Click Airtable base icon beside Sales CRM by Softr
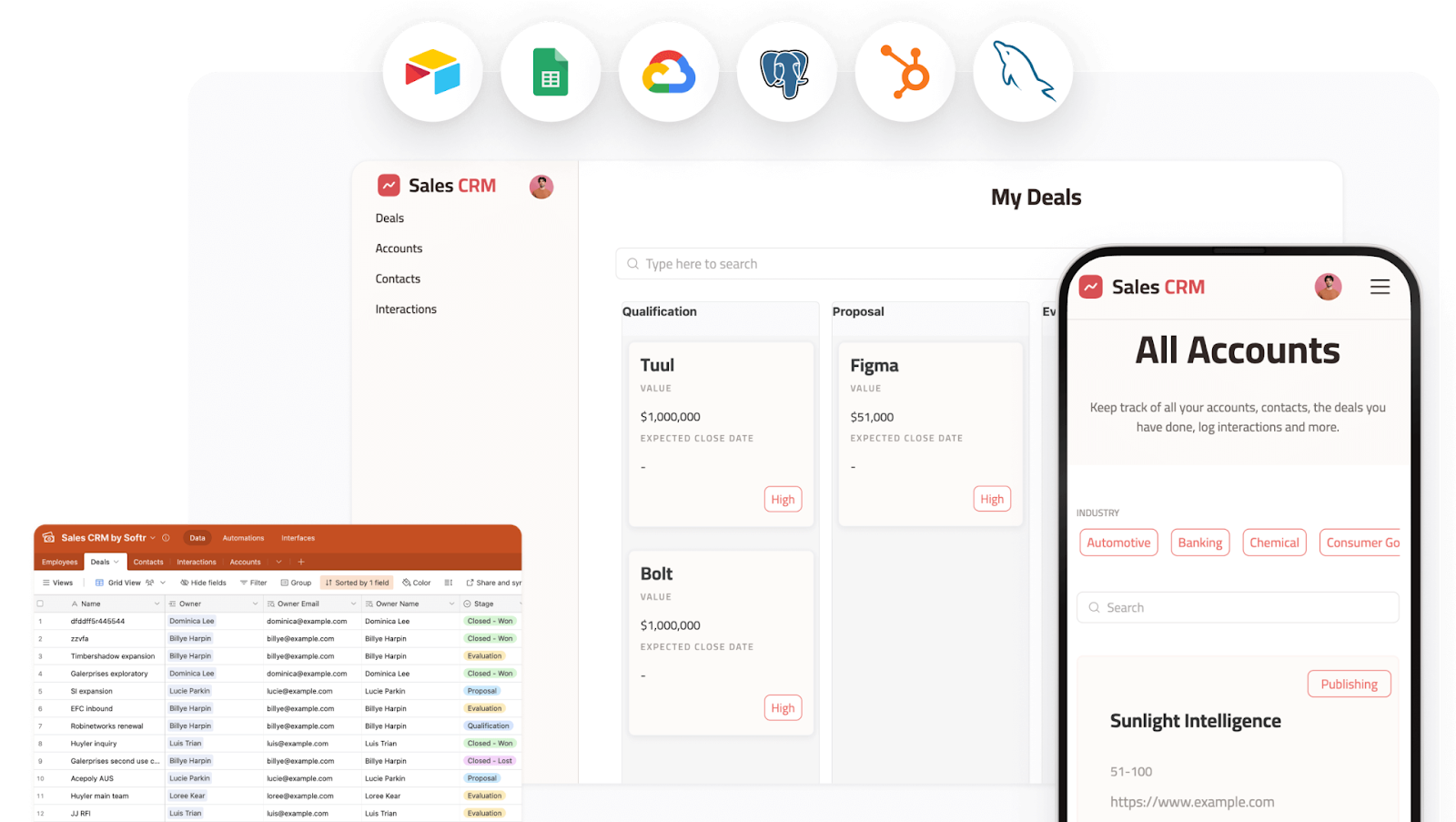1456x822 pixels. 49,538
